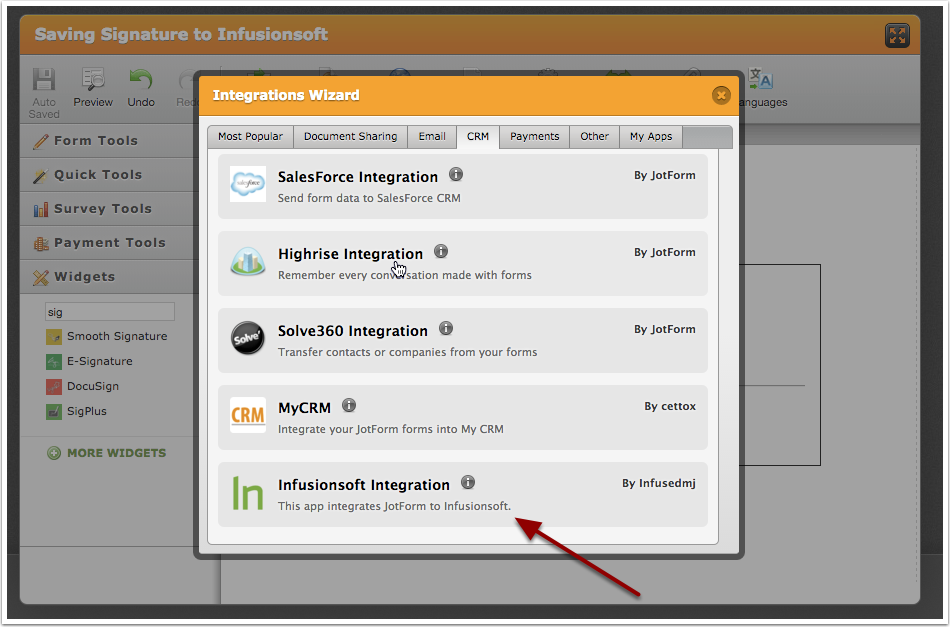
Task: Select the CRM tab
Action: point(478,137)
